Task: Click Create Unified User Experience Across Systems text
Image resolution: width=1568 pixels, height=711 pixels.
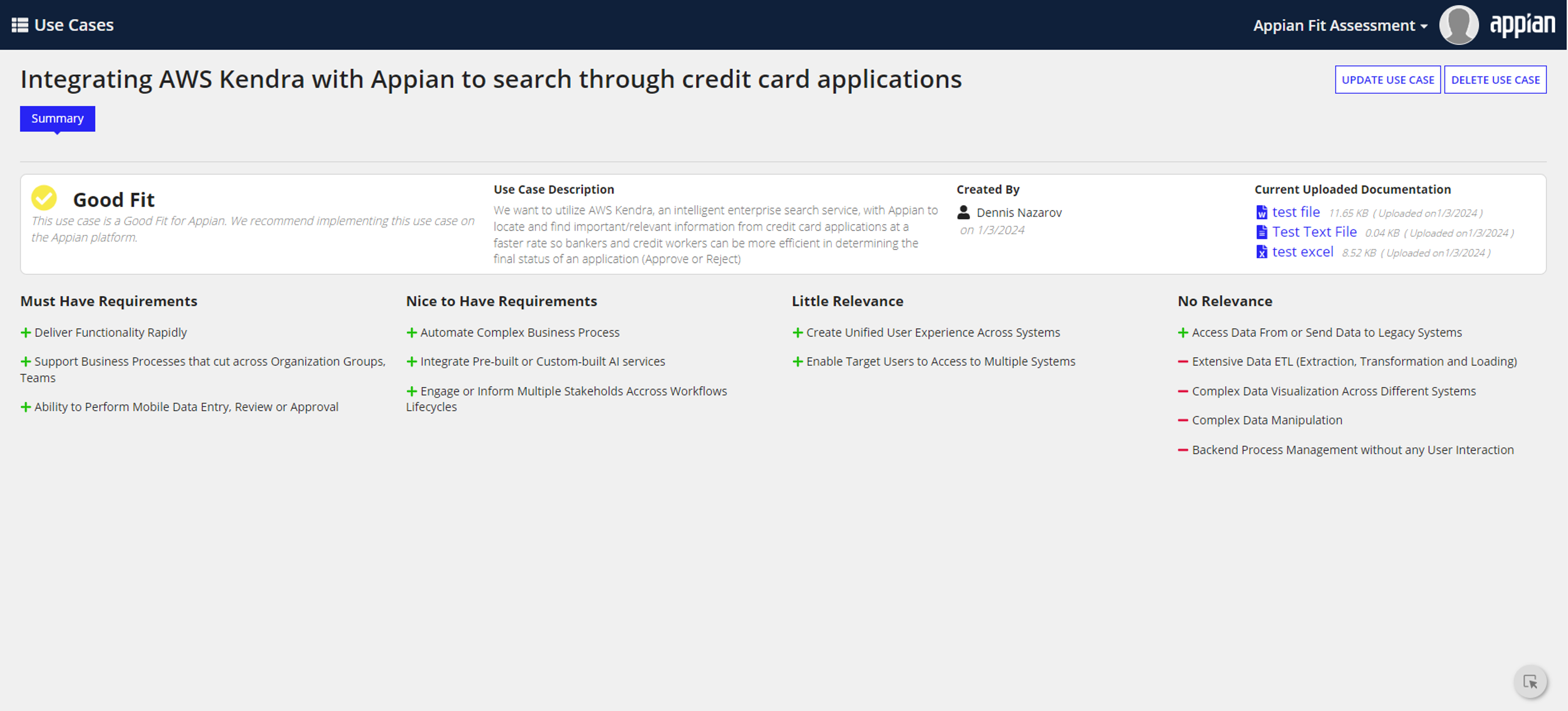Action: coord(933,333)
